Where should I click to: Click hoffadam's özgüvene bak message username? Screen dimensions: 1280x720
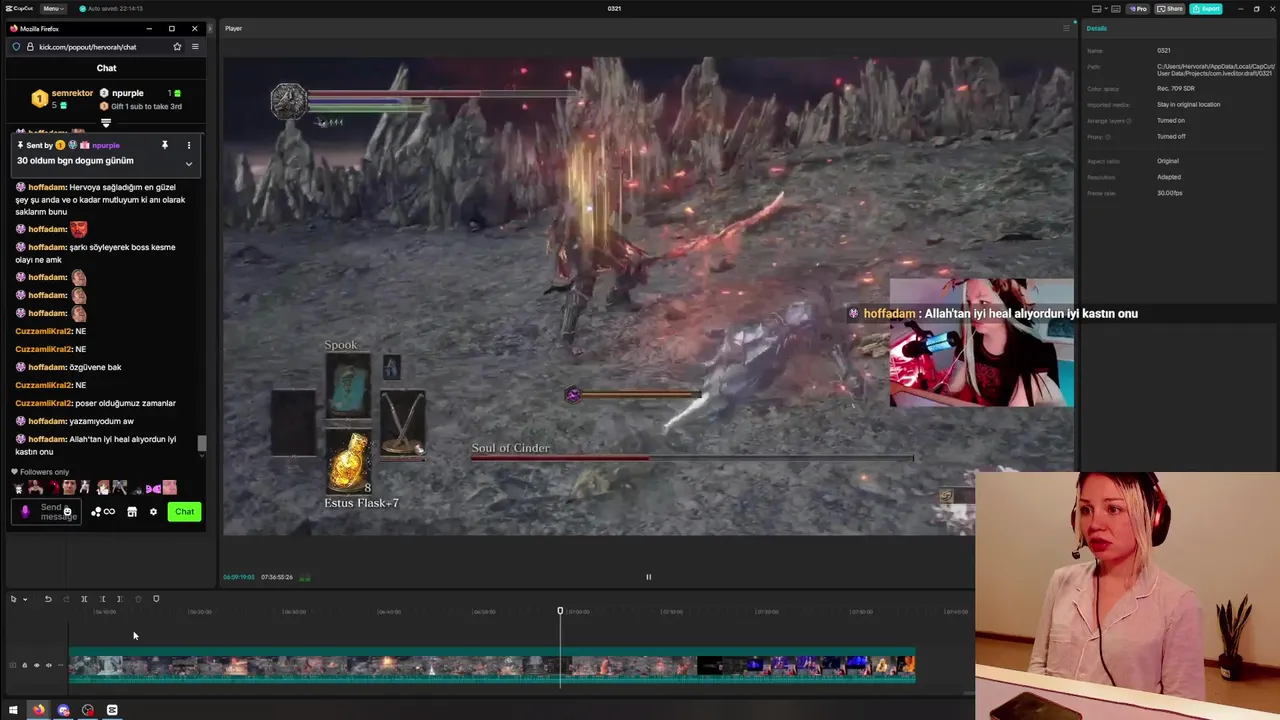point(46,367)
